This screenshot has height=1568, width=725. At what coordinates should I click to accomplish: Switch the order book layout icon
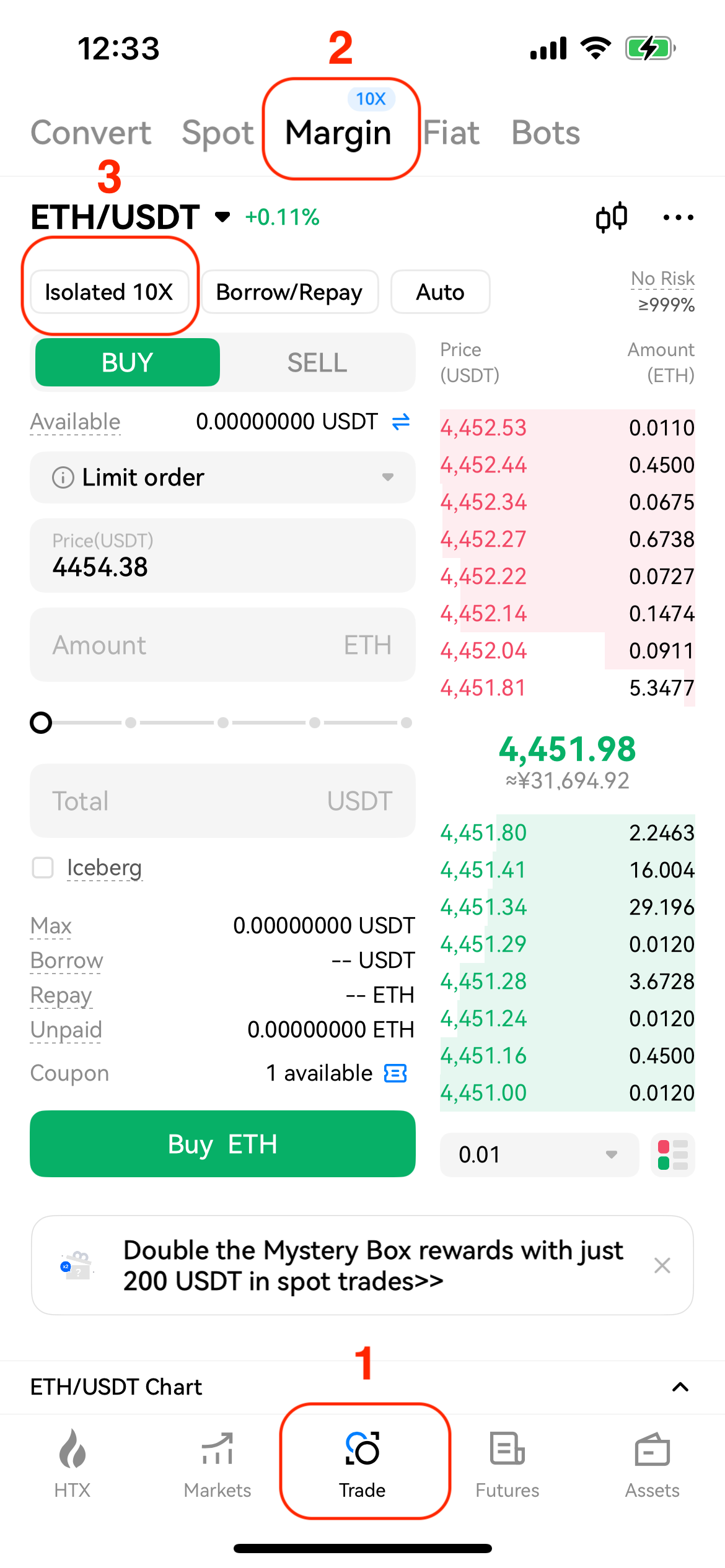point(672,1154)
